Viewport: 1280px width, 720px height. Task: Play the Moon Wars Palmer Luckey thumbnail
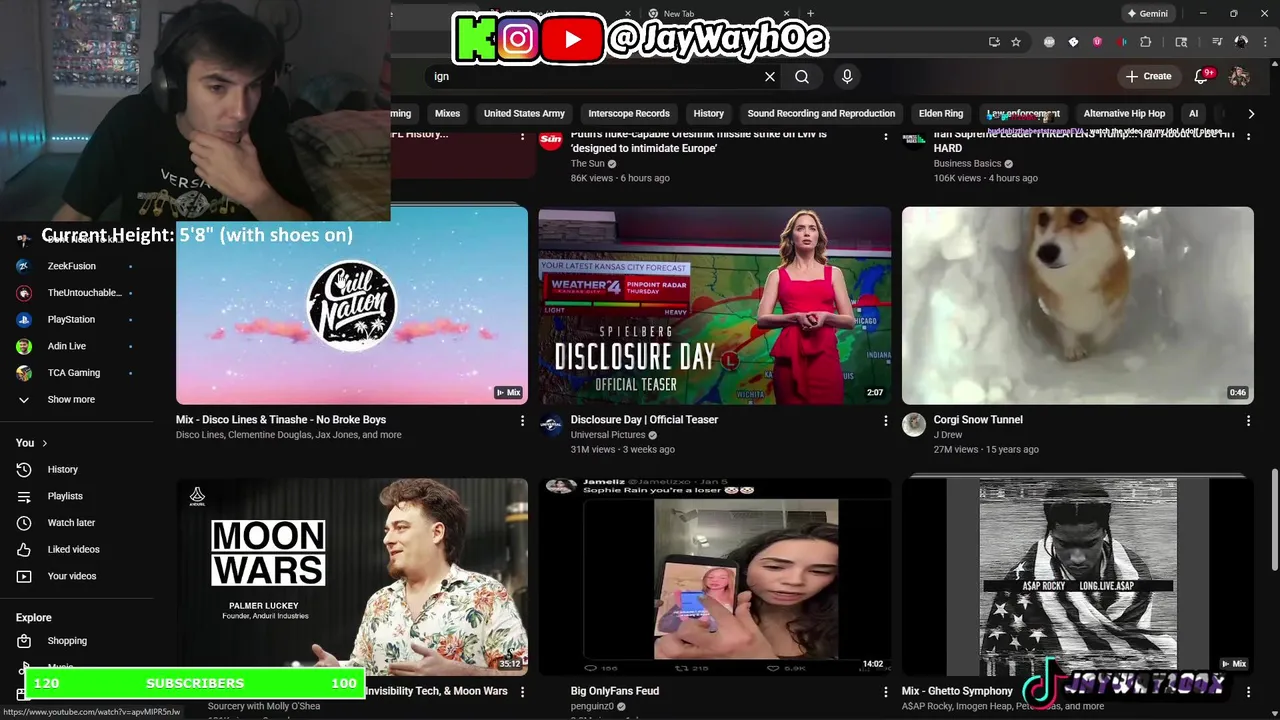(x=352, y=577)
